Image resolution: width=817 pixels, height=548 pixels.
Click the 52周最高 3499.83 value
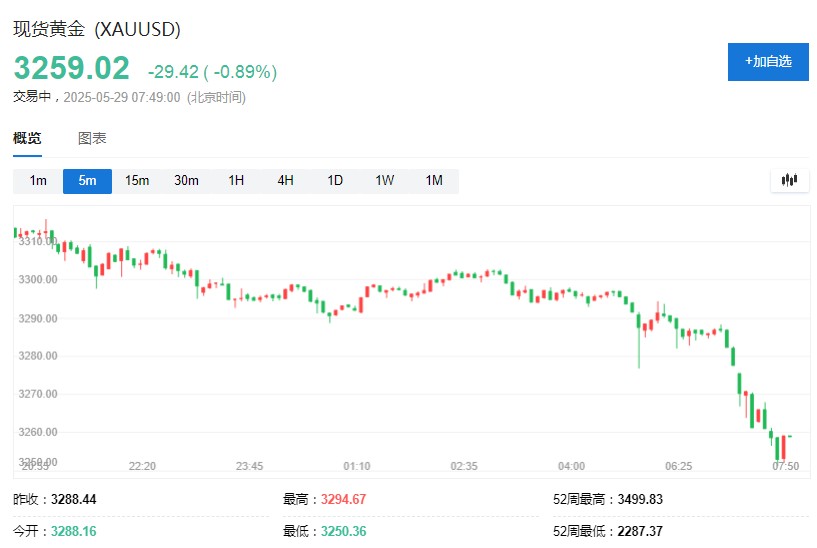pos(640,499)
